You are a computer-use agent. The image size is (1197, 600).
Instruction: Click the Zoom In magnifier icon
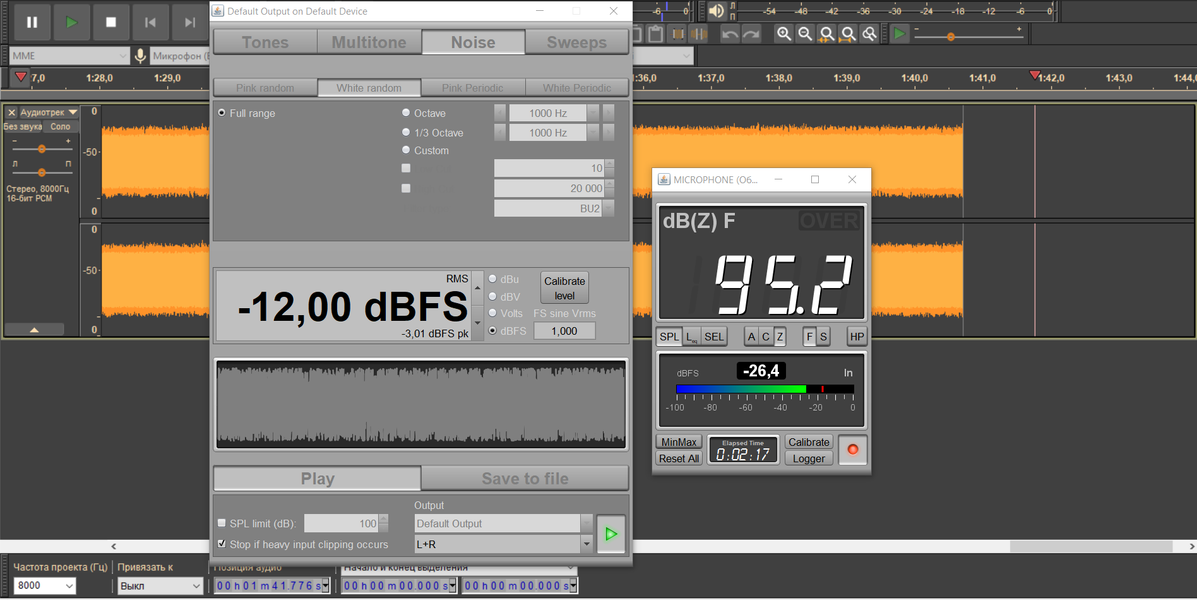coord(783,34)
